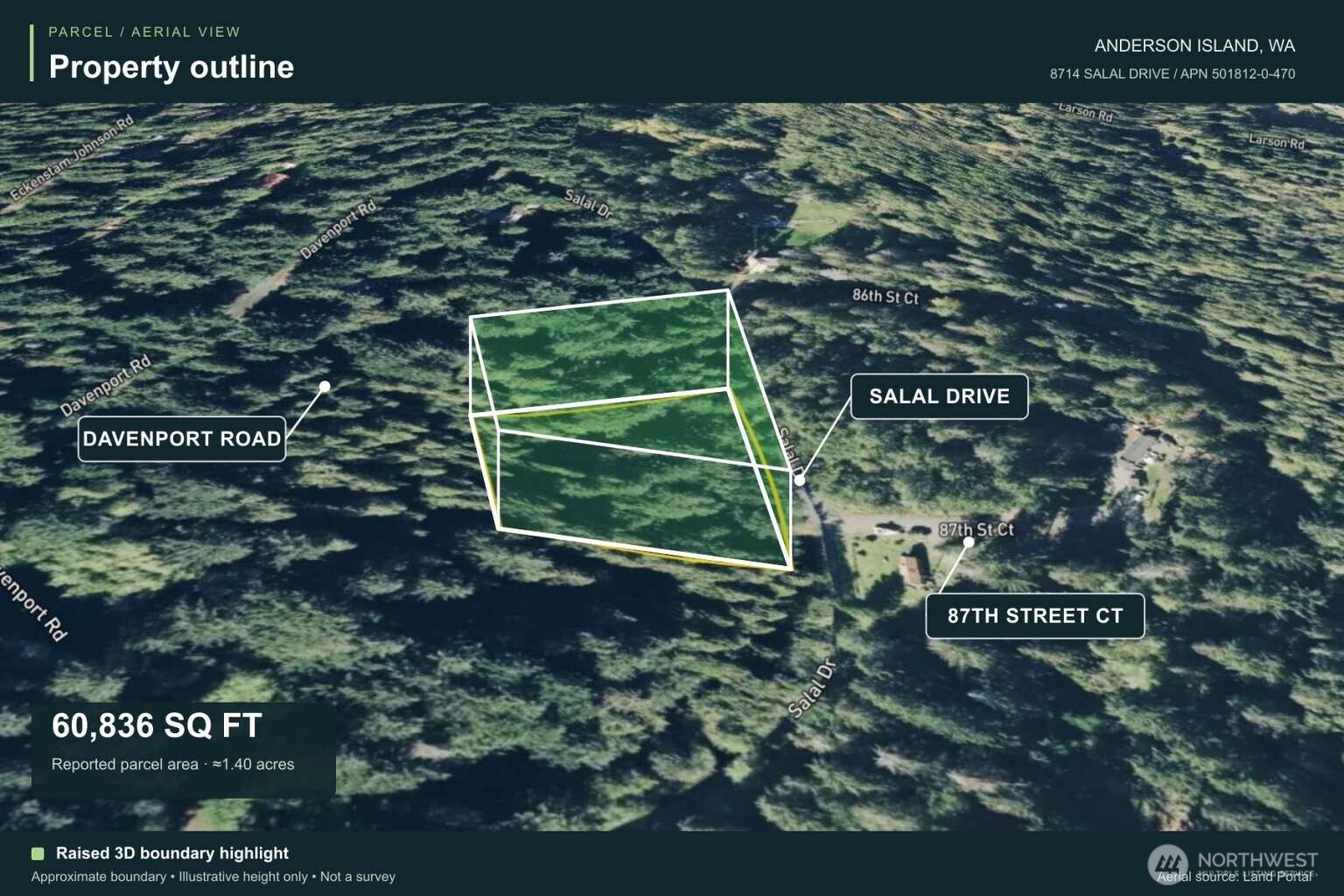Click the Northwest MLS logo icon
The height and width of the screenshot is (896, 1344).
(x=1167, y=864)
